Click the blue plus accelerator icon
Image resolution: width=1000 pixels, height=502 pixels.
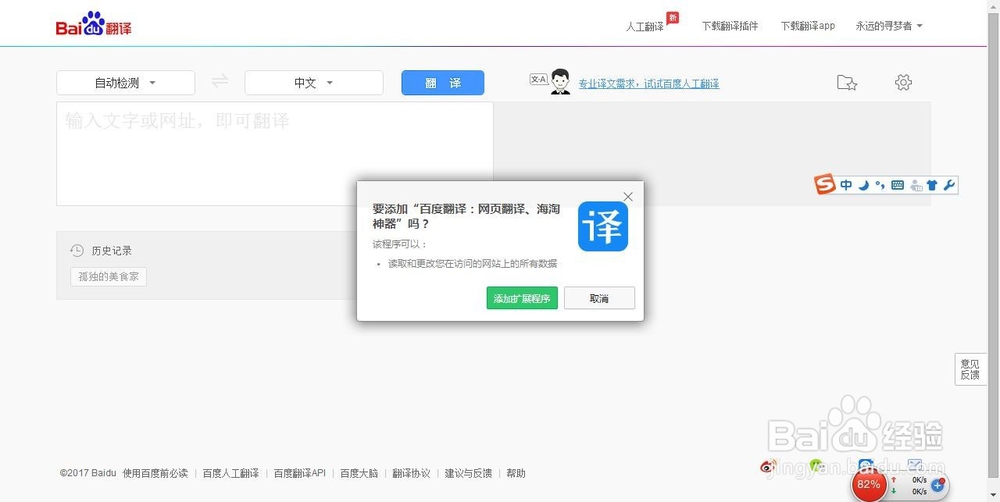click(x=938, y=485)
